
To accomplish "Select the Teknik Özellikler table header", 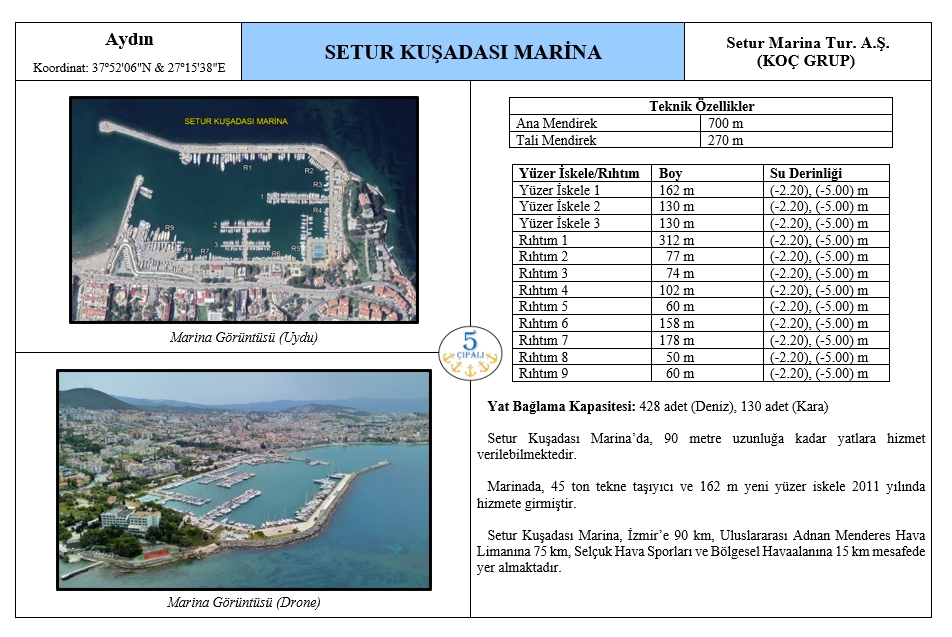I will 701,106.
